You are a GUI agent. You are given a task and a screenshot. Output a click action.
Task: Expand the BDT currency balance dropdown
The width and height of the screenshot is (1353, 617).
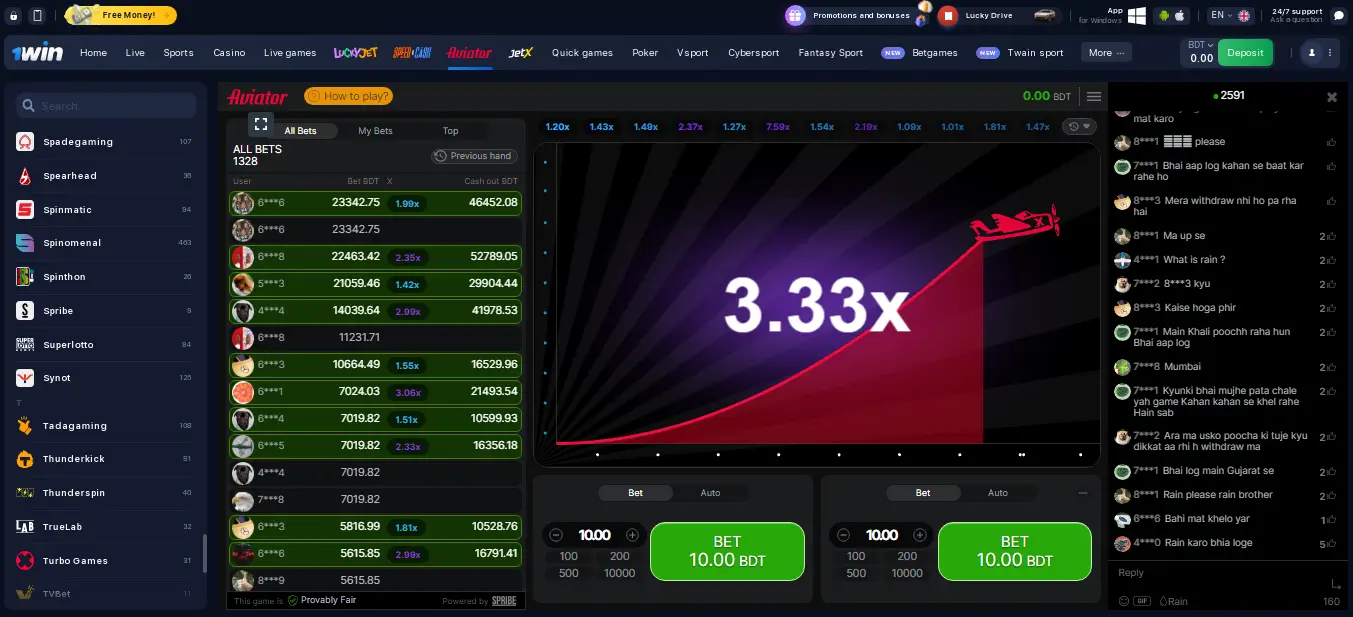tap(1200, 45)
